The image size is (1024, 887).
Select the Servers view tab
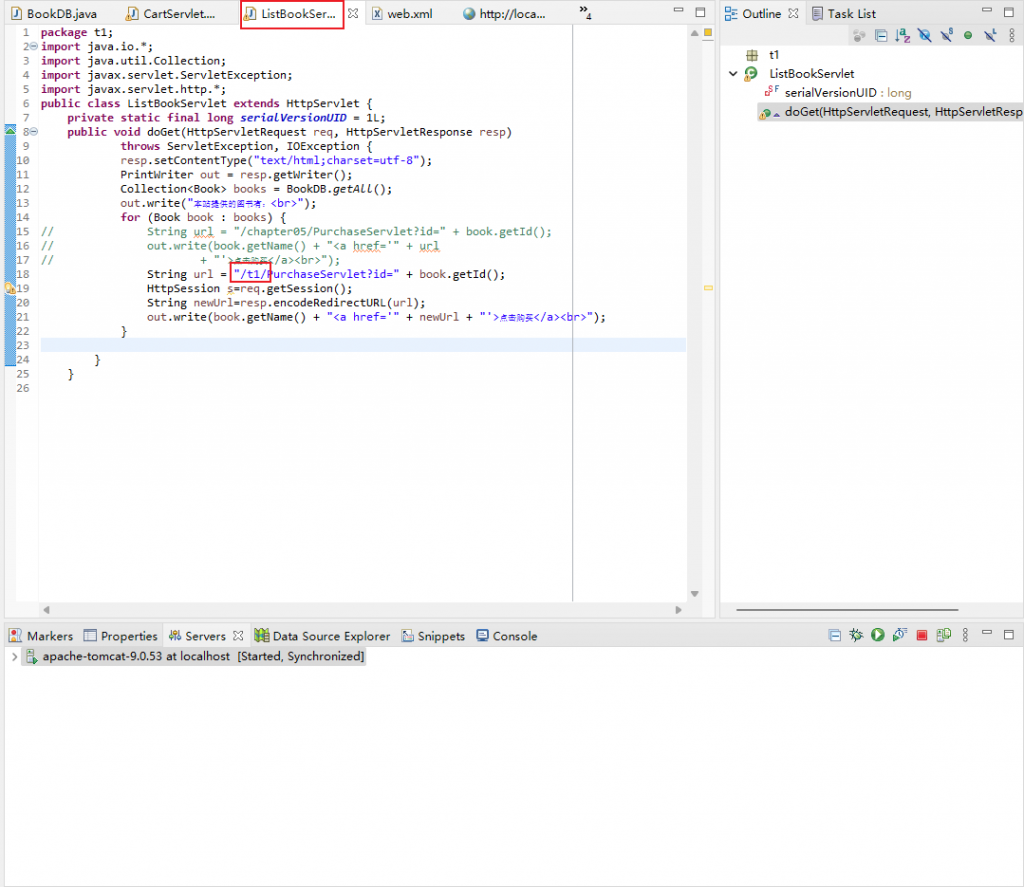pyautogui.click(x=197, y=636)
